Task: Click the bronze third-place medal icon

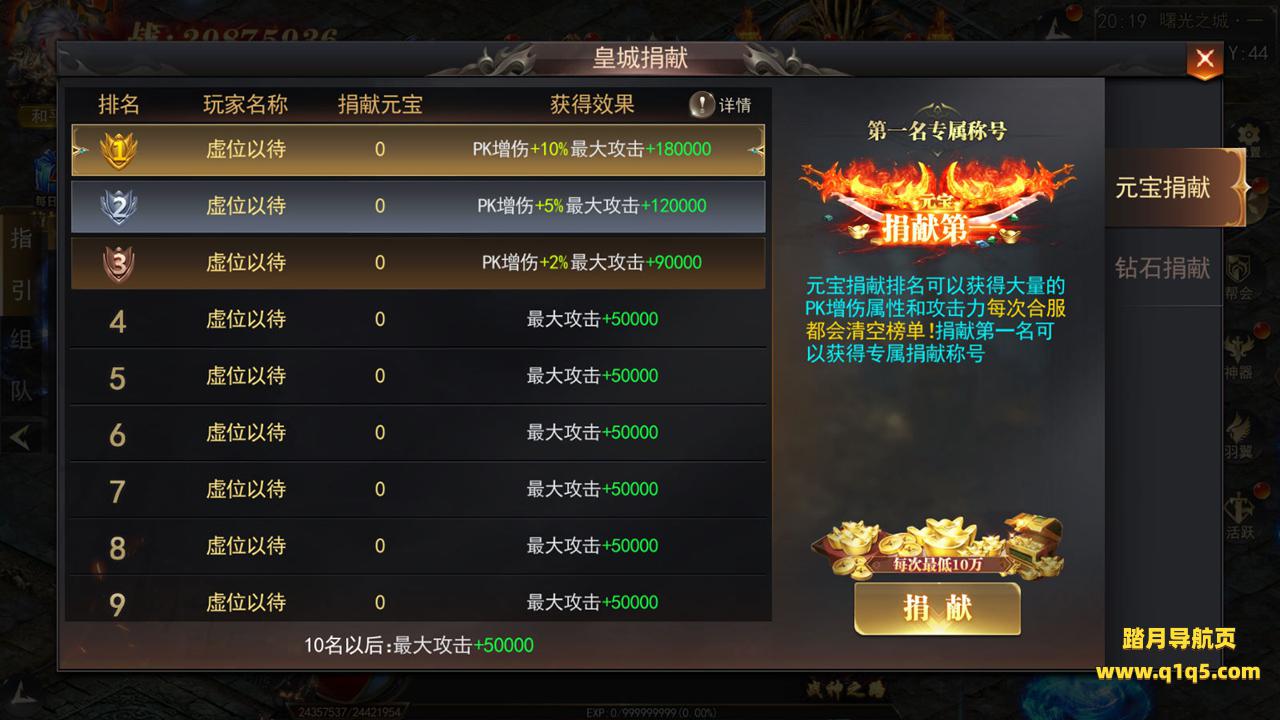Action: pyautogui.click(x=118, y=263)
